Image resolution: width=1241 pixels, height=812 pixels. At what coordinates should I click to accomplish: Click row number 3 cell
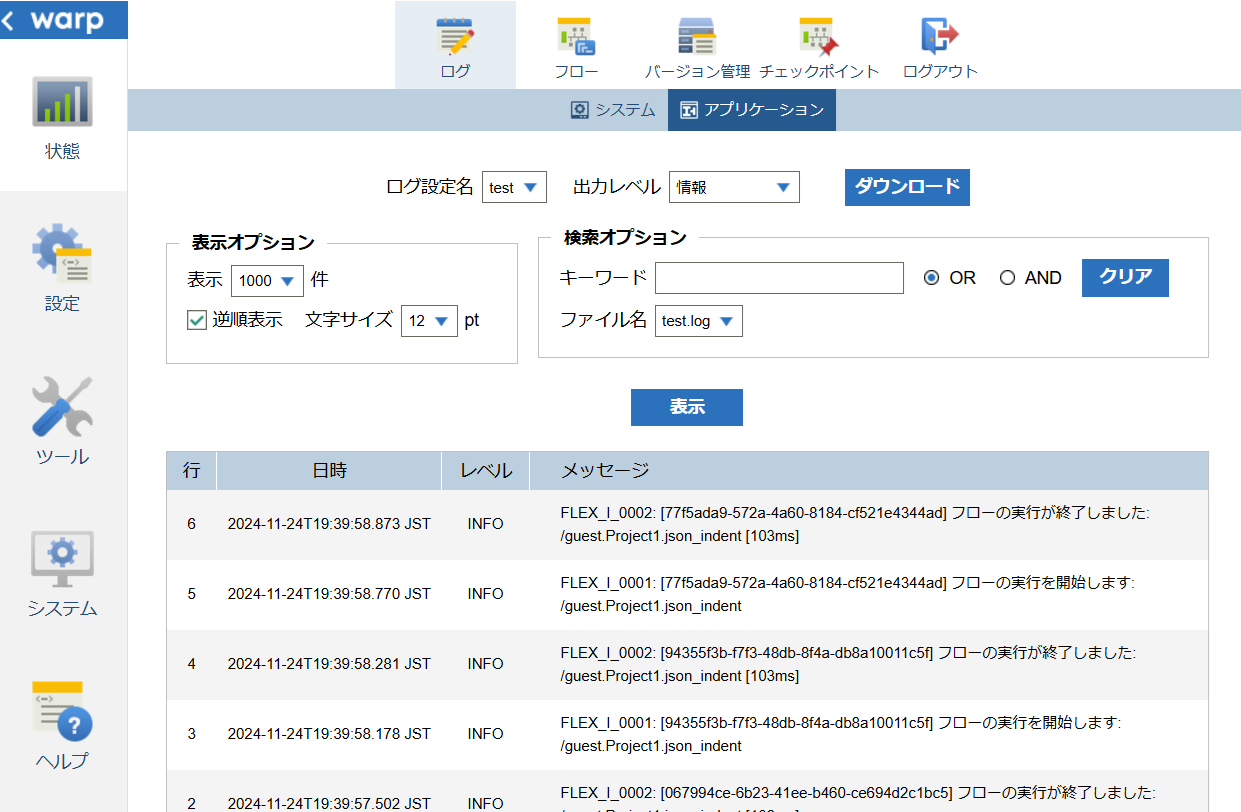pos(192,734)
